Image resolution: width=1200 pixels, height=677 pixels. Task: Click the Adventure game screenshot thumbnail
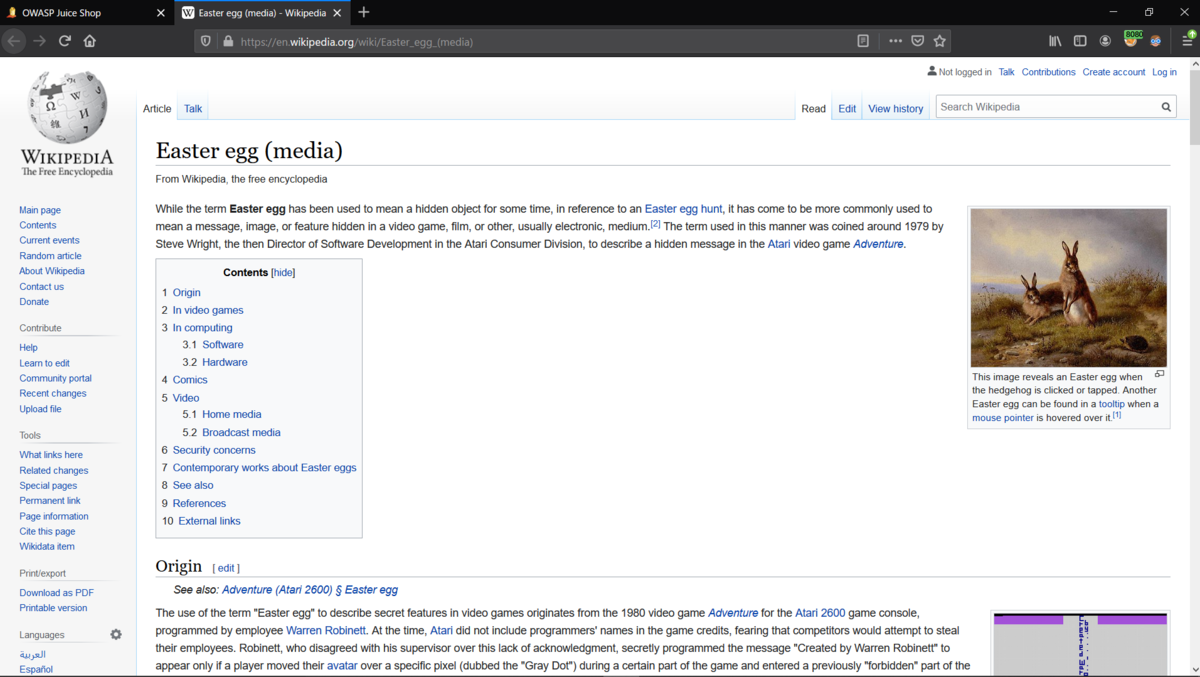[1080, 645]
